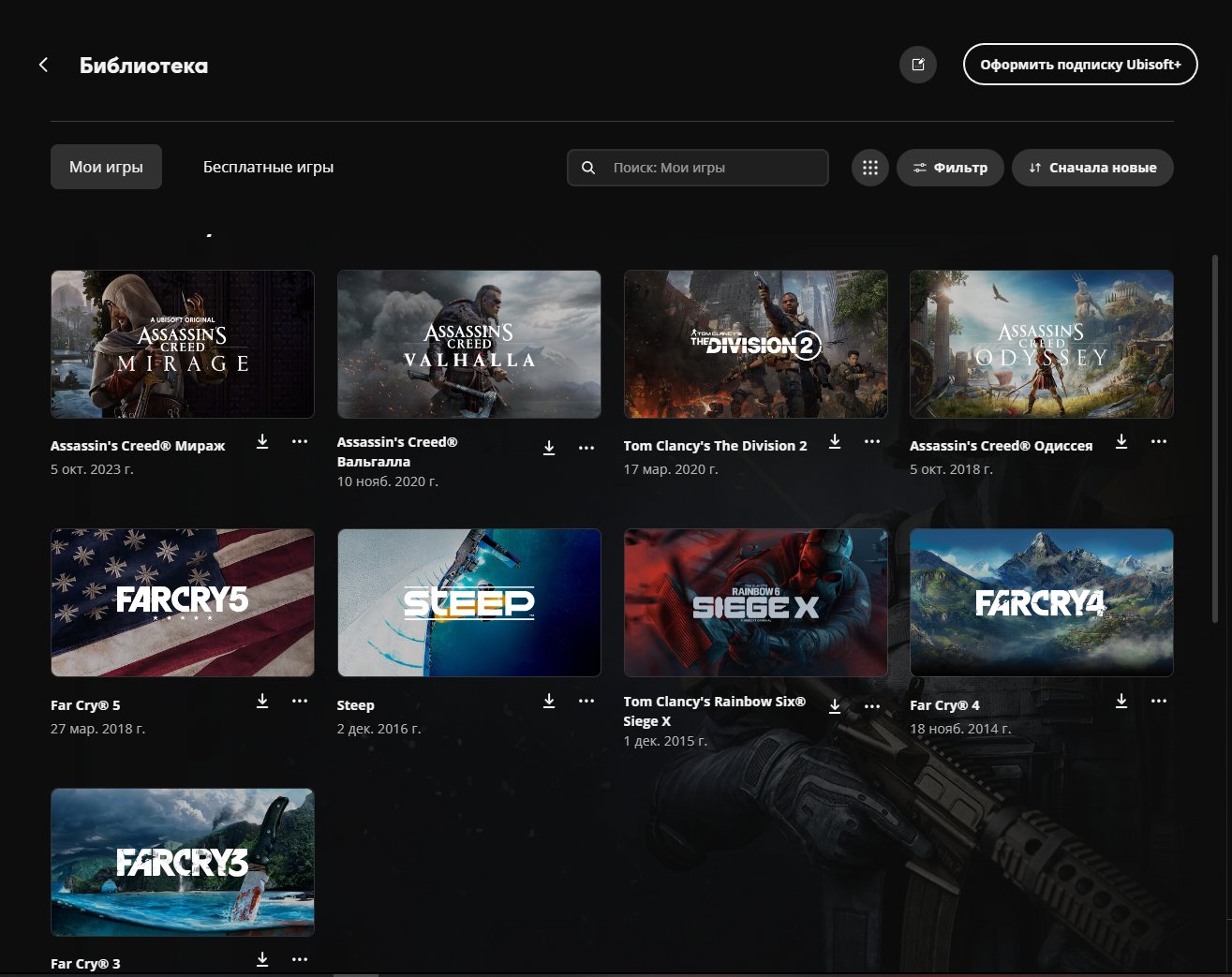The width and height of the screenshot is (1232, 977).
Task: Open the Сначала новые sort dropdown
Action: coord(1092,168)
